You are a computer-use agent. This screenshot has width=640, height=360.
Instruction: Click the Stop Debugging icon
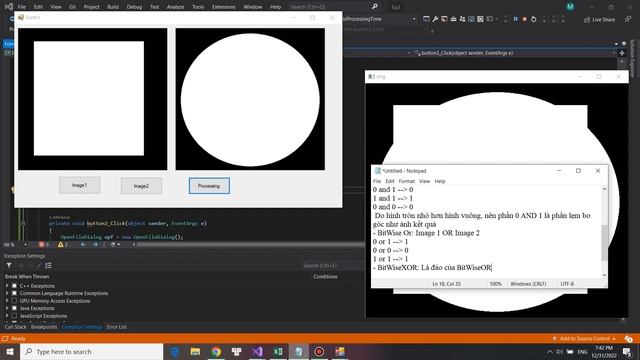[524, 19]
